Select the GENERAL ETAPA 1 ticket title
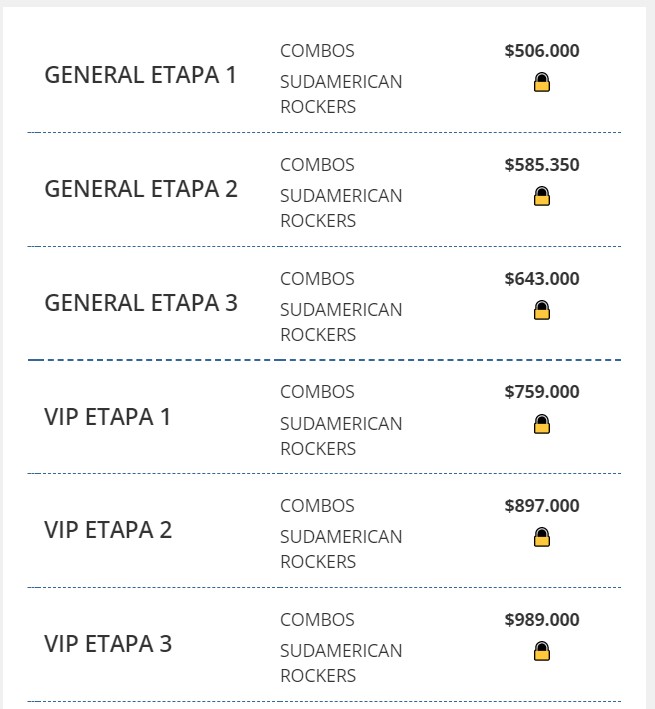The width and height of the screenshot is (655, 709). (141, 76)
